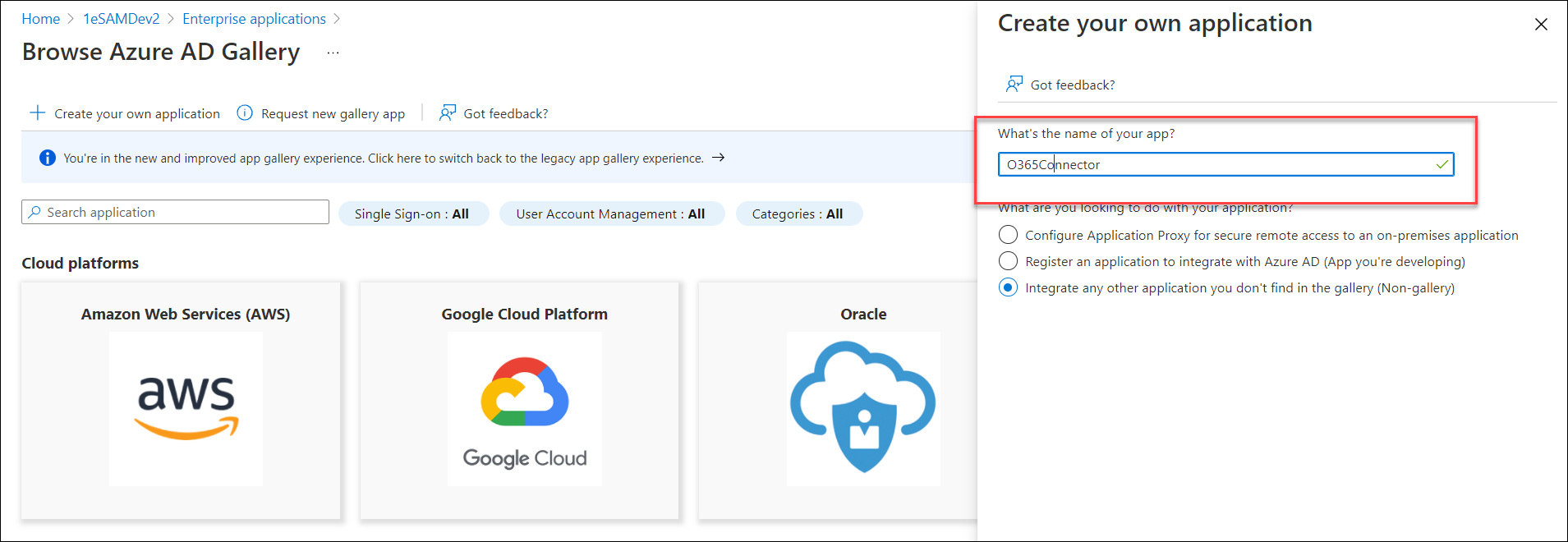
Task: Click the blue info icon in the banner
Action: 48,158
